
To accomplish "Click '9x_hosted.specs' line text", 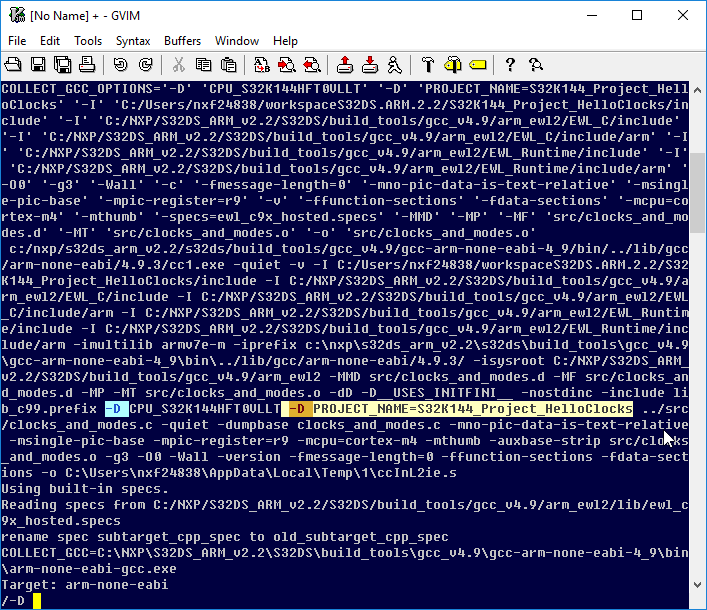I will tap(61, 521).
